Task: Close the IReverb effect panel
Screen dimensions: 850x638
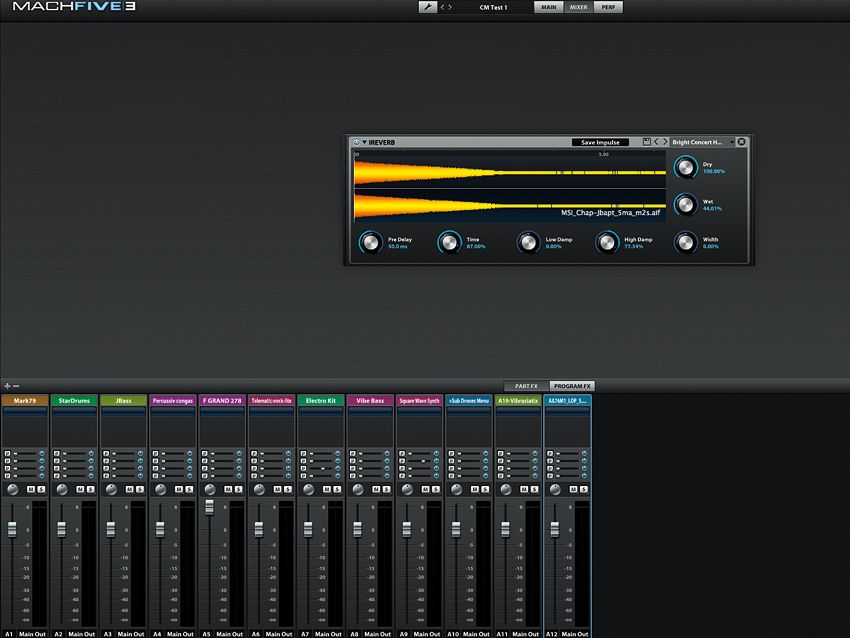Action: coord(742,142)
